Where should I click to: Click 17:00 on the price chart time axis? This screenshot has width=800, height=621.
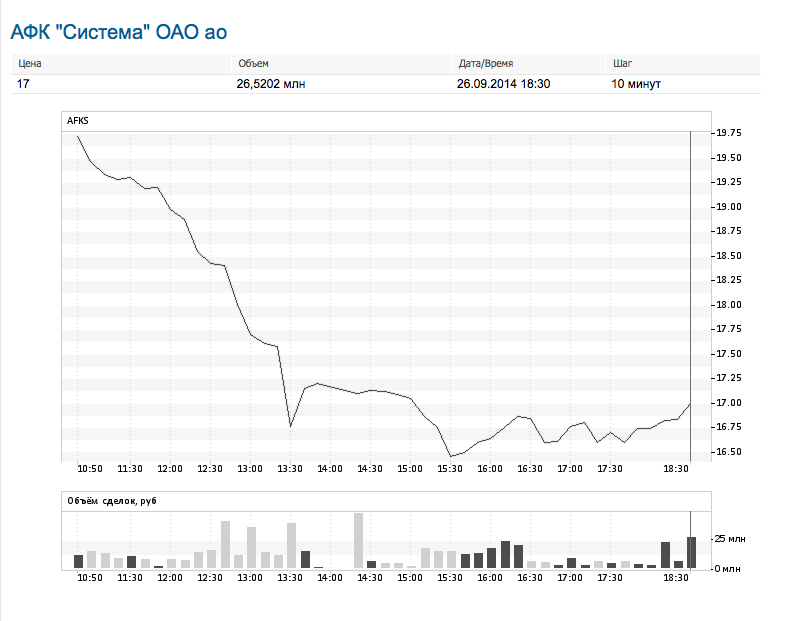[570, 468]
